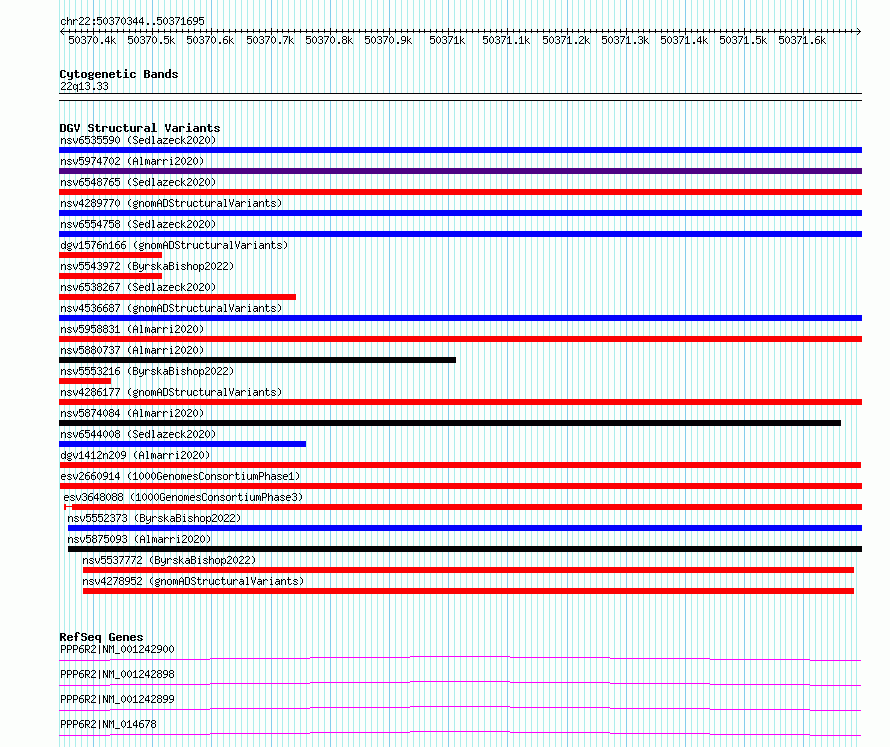This screenshot has height=747, width=890.
Task: Click the Cytogenetic Bands track title
Action: click(119, 74)
